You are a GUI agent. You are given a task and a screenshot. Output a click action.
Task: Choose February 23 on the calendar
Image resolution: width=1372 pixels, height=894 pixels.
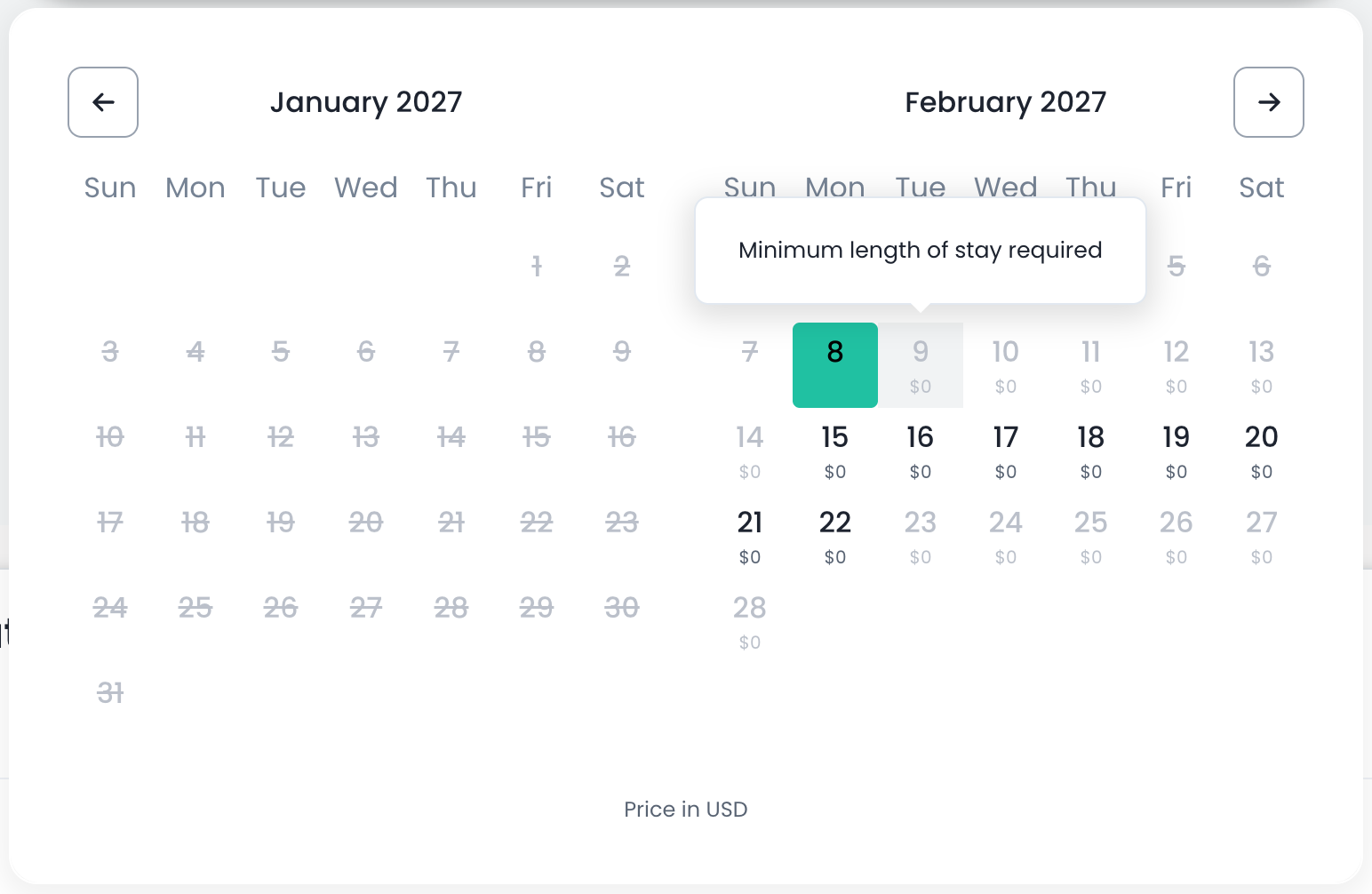[921, 535]
